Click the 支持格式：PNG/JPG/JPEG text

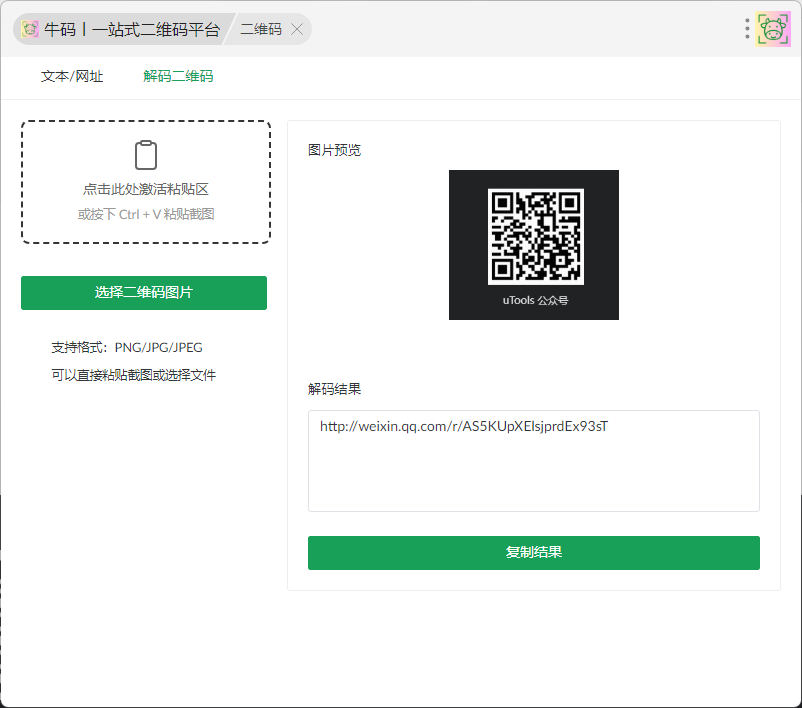127,347
